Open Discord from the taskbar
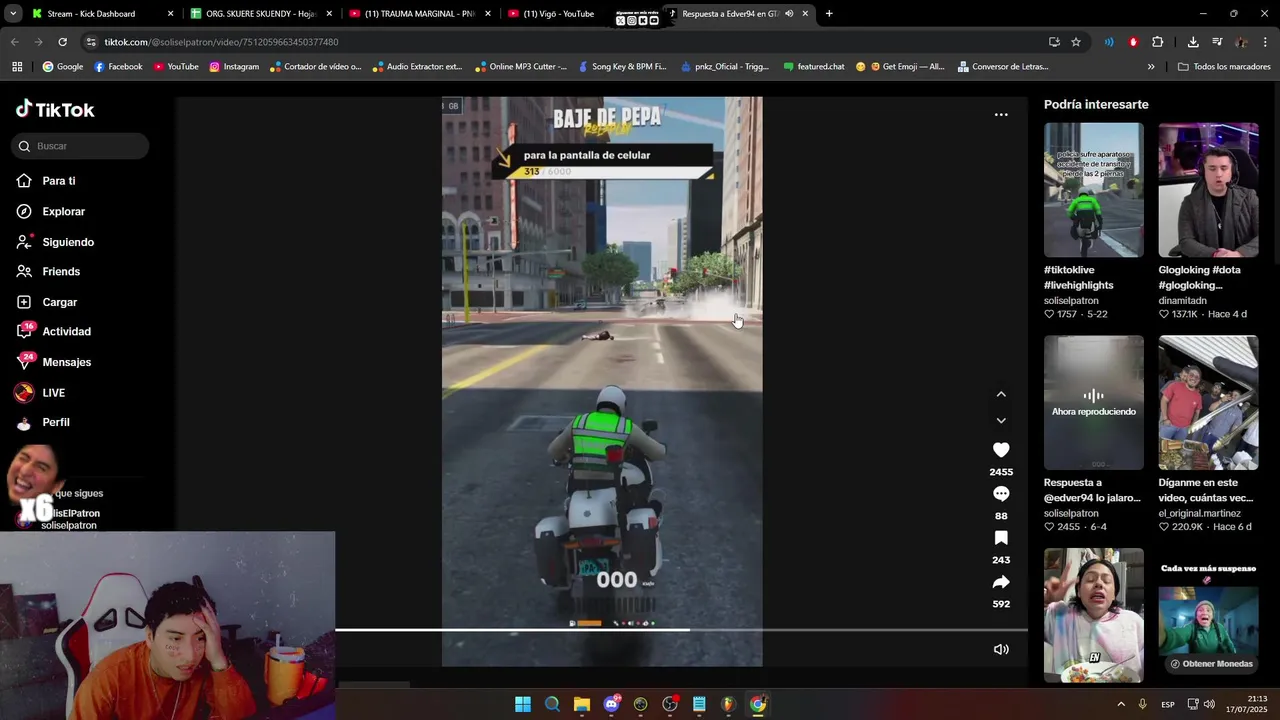1280x720 pixels. [611, 704]
